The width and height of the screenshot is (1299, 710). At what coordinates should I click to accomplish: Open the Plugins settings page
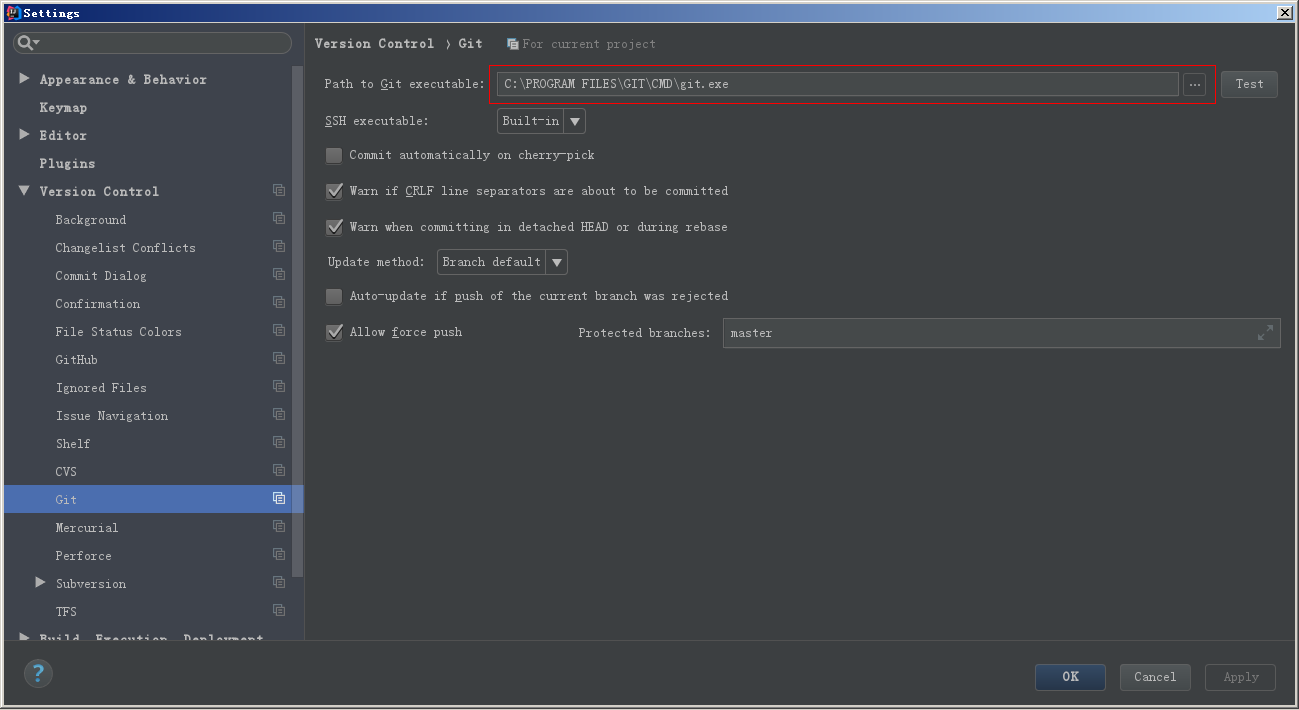pos(67,163)
